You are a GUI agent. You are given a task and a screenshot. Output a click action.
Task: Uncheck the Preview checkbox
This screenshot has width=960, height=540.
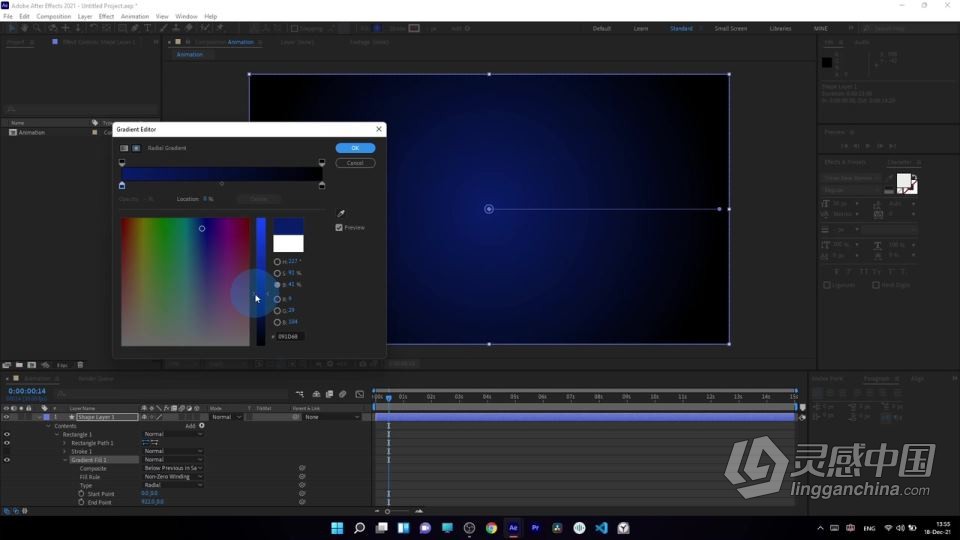click(x=340, y=228)
